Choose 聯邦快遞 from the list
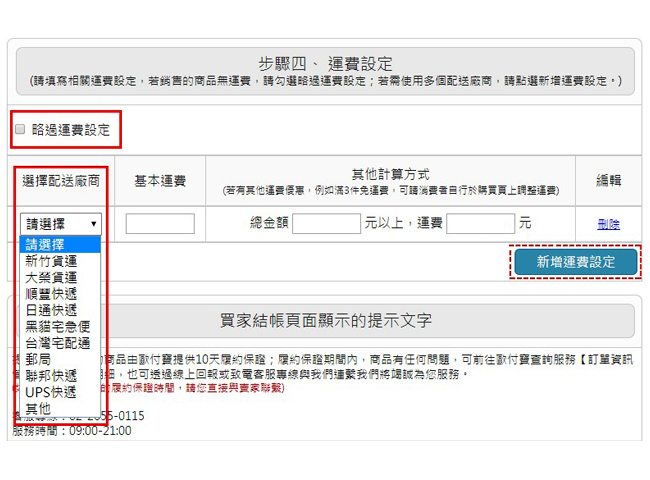This screenshot has width=650, height=480. (51, 376)
